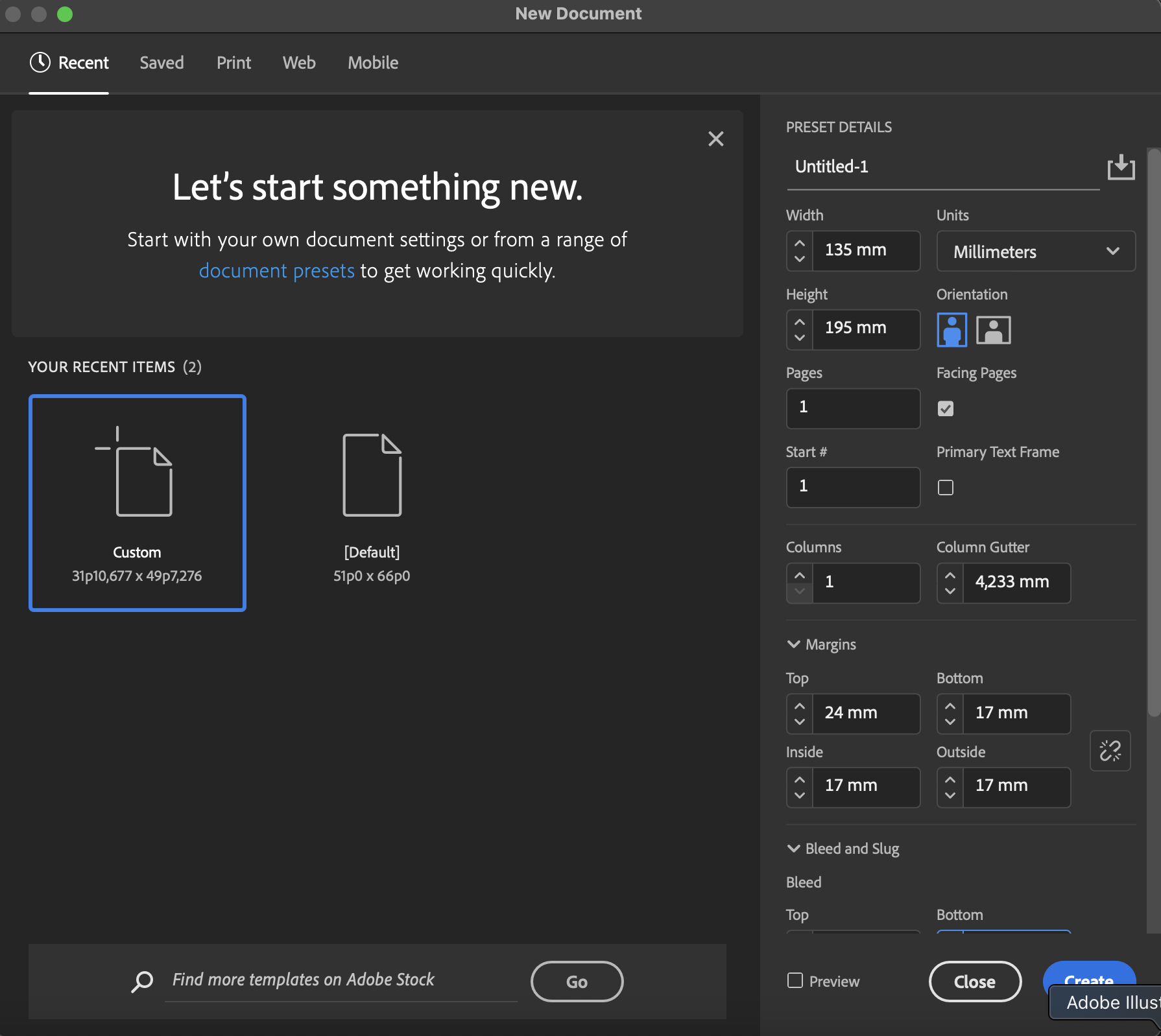The width and height of the screenshot is (1161, 1036).
Task: Increase Height with the up arrow
Action: point(799,322)
